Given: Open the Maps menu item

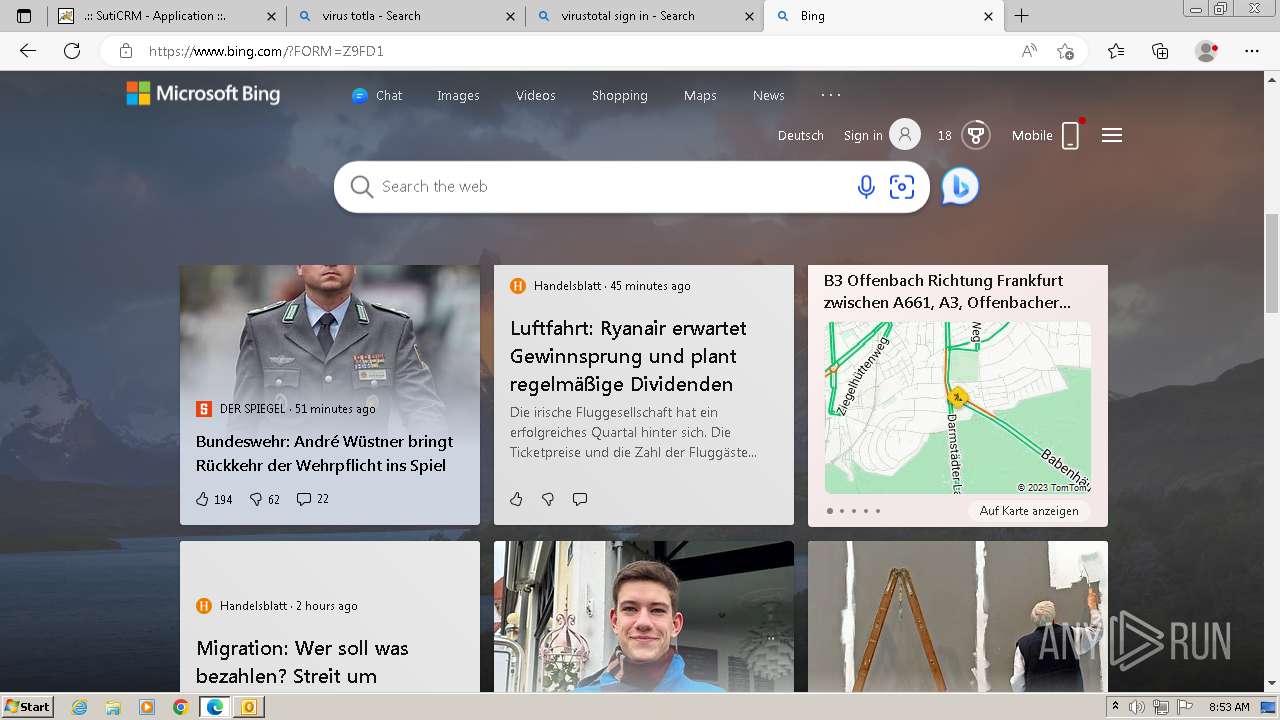Looking at the screenshot, I should pyautogui.click(x=700, y=95).
